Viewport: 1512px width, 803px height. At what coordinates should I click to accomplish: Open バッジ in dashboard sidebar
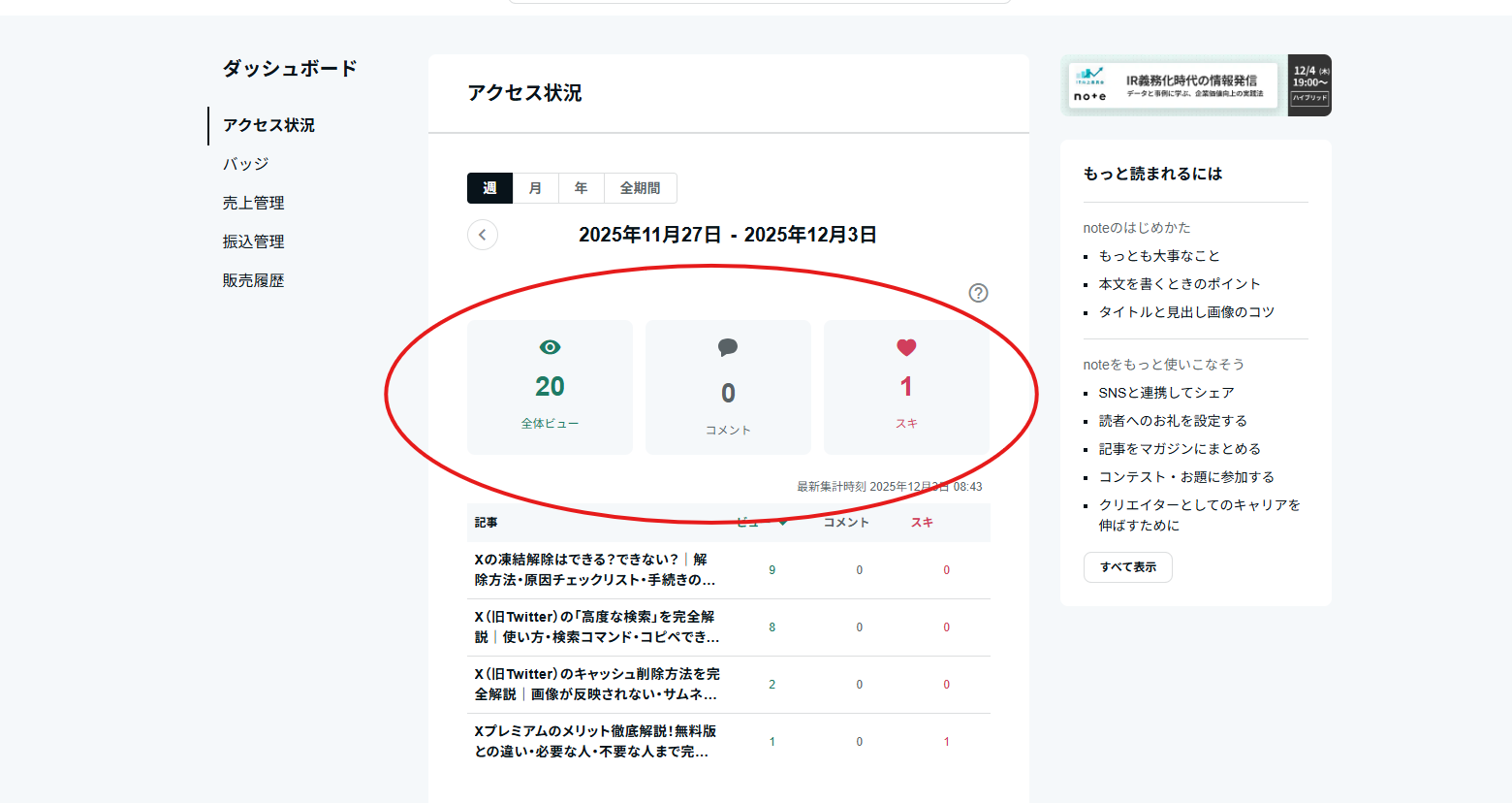point(246,164)
